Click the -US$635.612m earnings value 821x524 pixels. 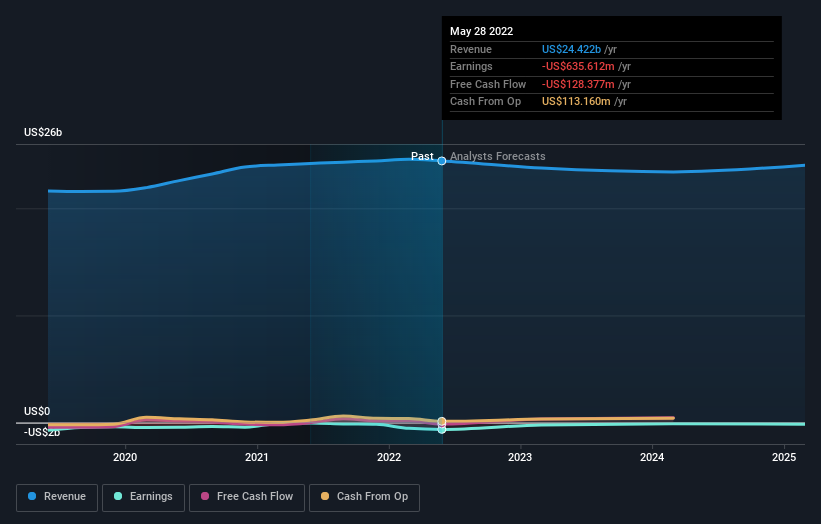coord(578,66)
